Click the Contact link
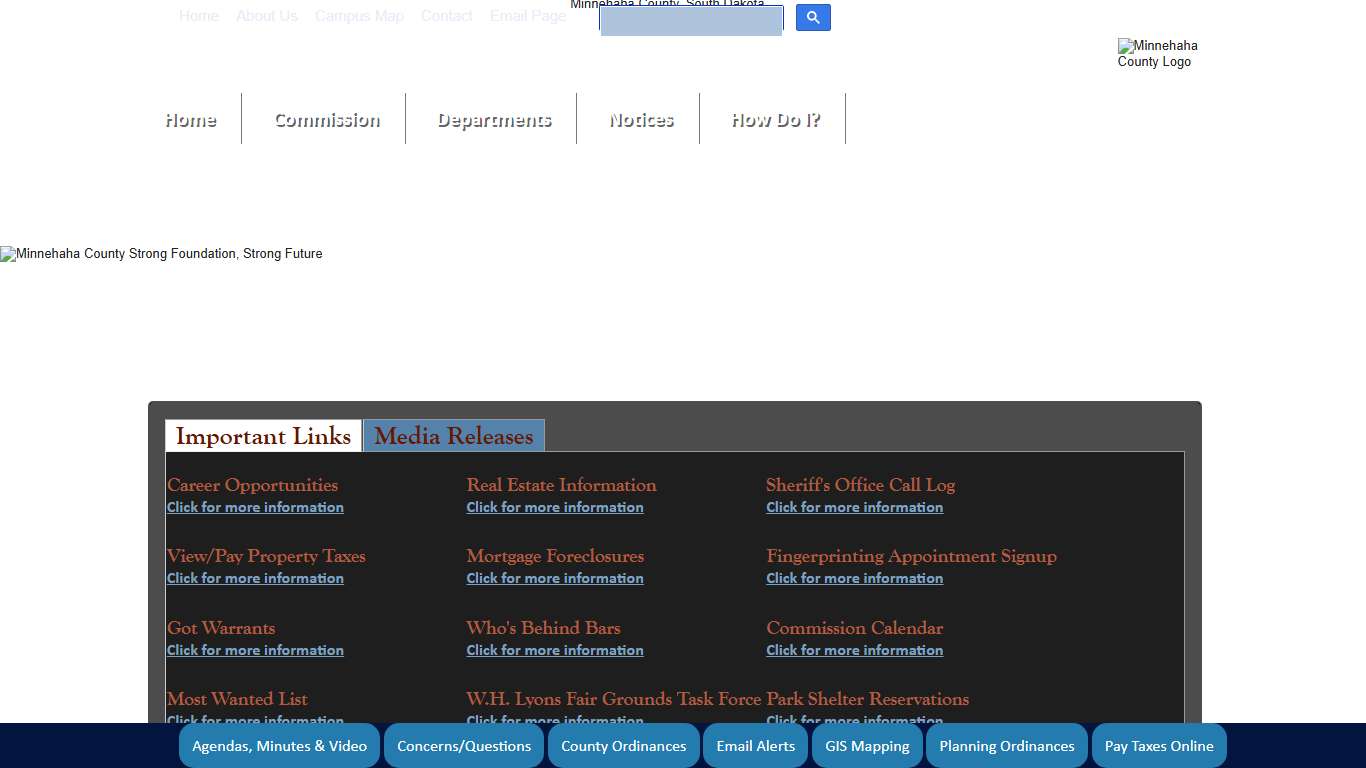Screen dimensions: 1366x768 446,16
